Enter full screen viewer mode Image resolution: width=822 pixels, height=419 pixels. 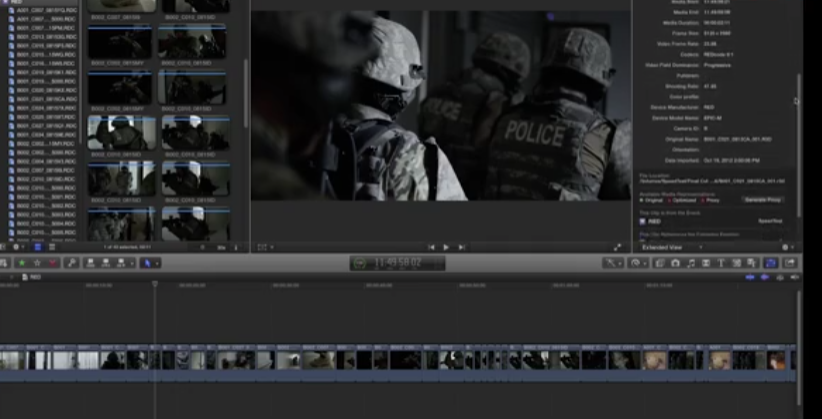(x=618, y=248)
